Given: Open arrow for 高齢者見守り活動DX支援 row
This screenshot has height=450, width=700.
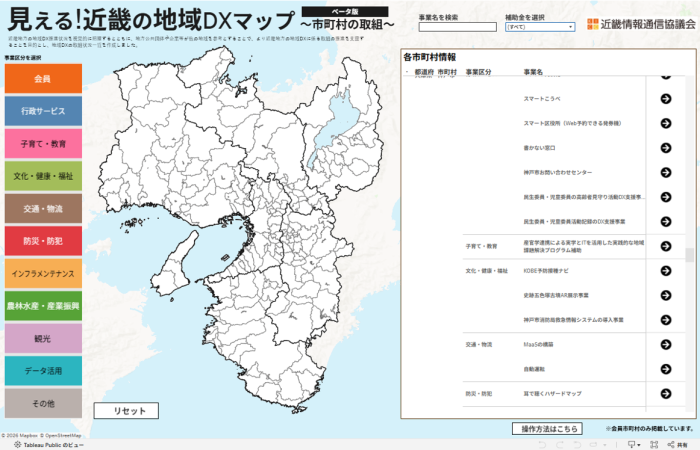Looking at the screenshot, I should (666, 197).
